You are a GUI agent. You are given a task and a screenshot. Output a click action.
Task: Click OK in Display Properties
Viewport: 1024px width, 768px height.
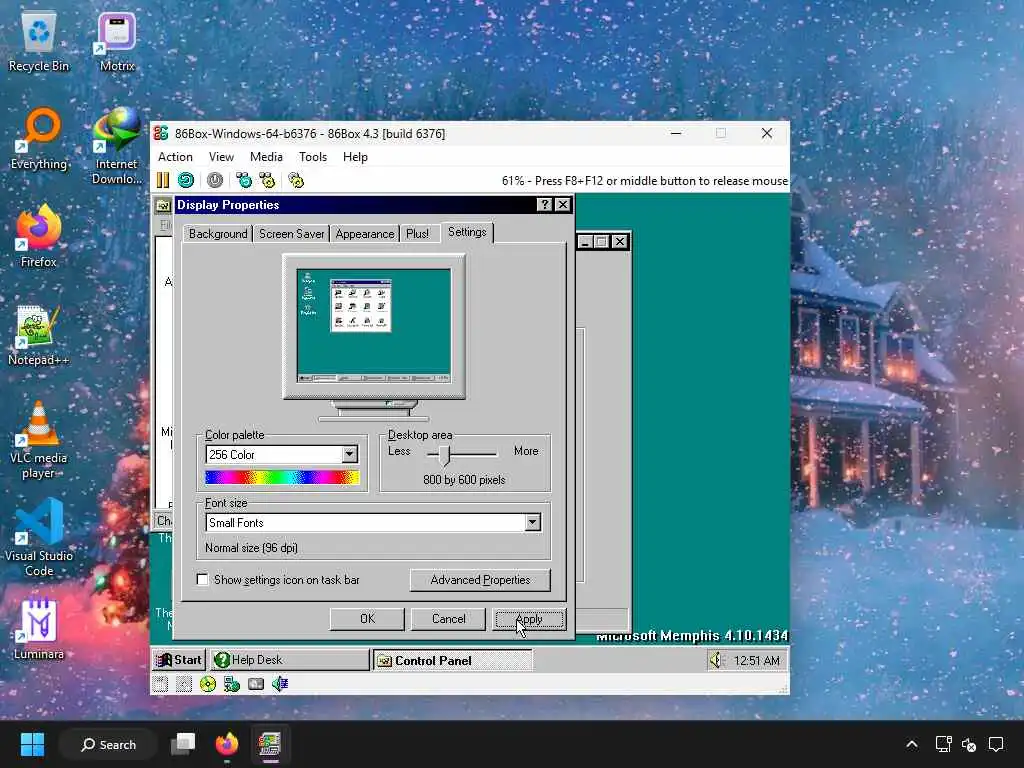click(x=367, y=618)
